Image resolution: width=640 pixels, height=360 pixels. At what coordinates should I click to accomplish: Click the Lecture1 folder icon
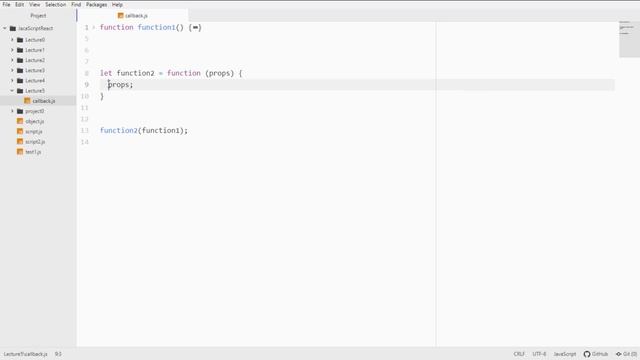pos(20,50)
